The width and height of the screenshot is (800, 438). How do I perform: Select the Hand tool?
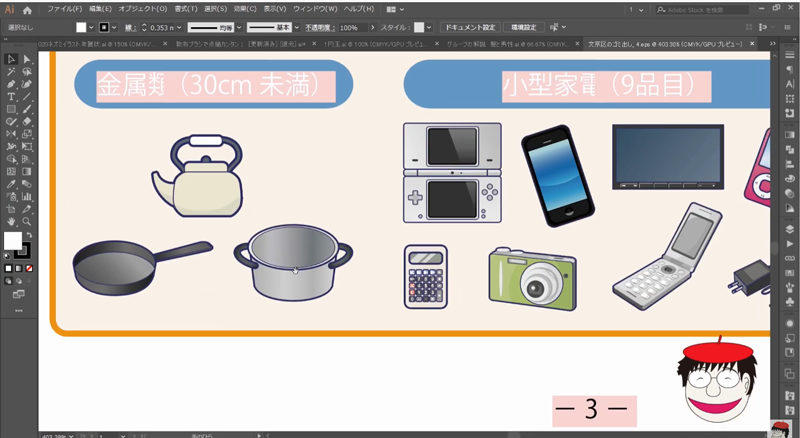(x=11, y=222)
